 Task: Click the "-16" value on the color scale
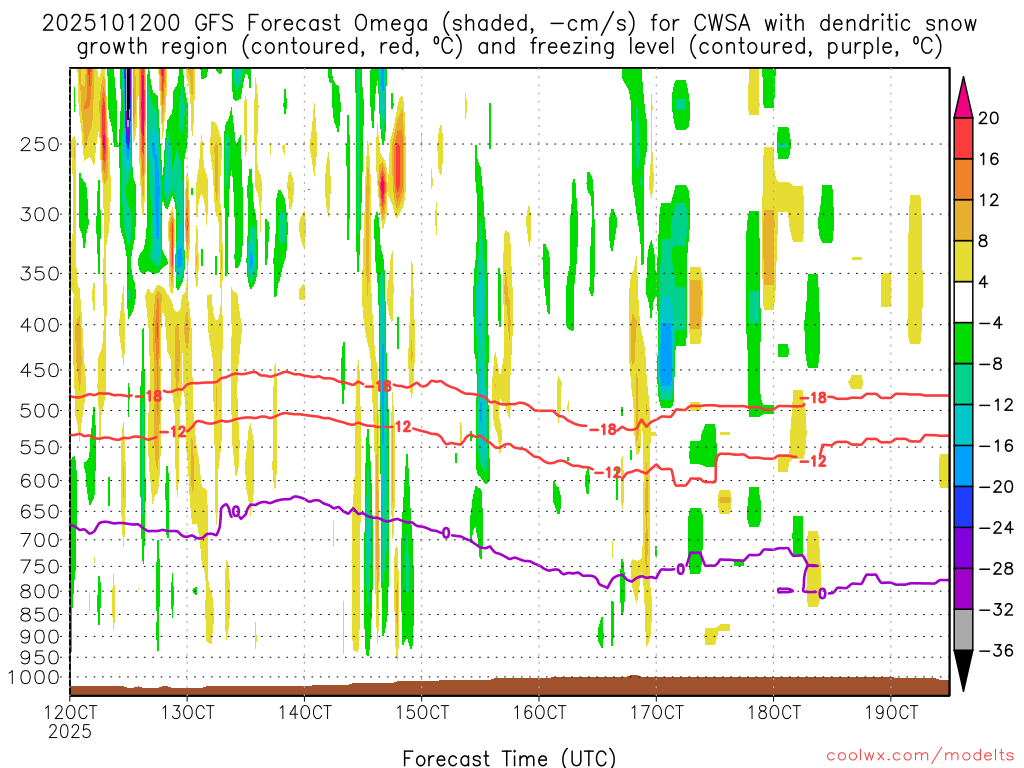click(995, 445)
